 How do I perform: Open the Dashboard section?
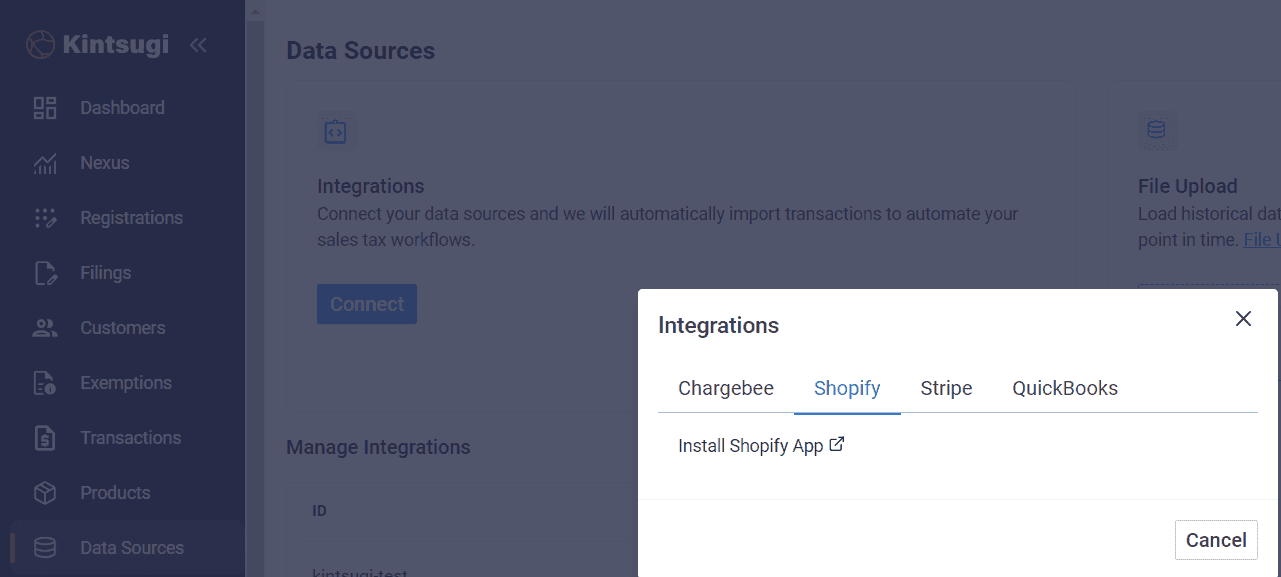tap(122, 107)
